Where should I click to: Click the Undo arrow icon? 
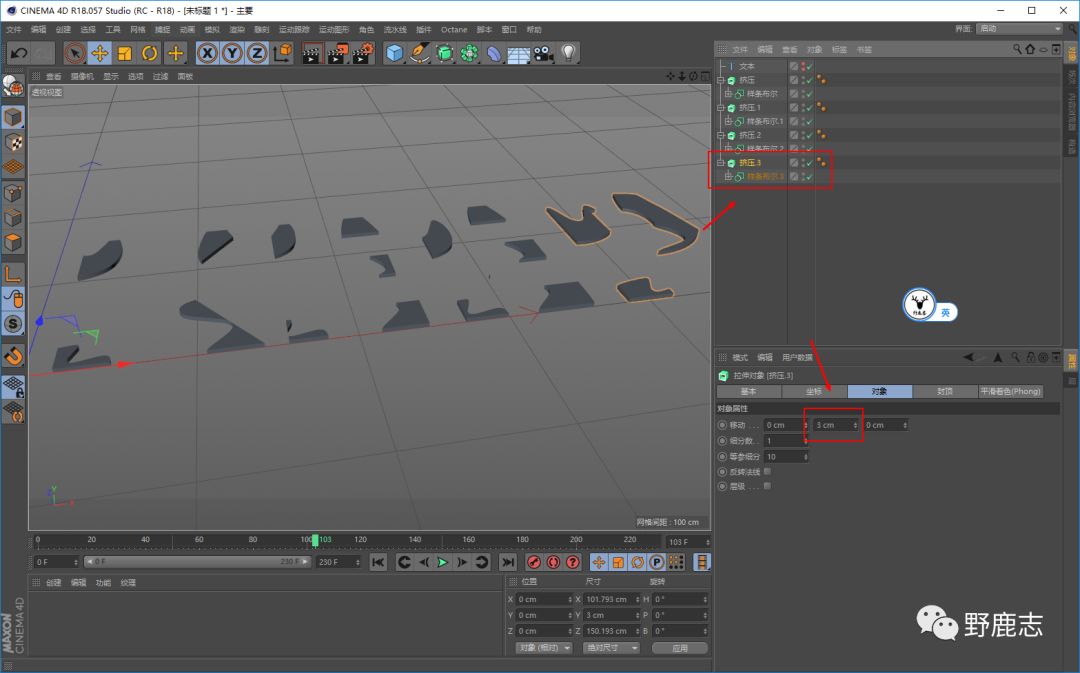click(x=17, y=53)
